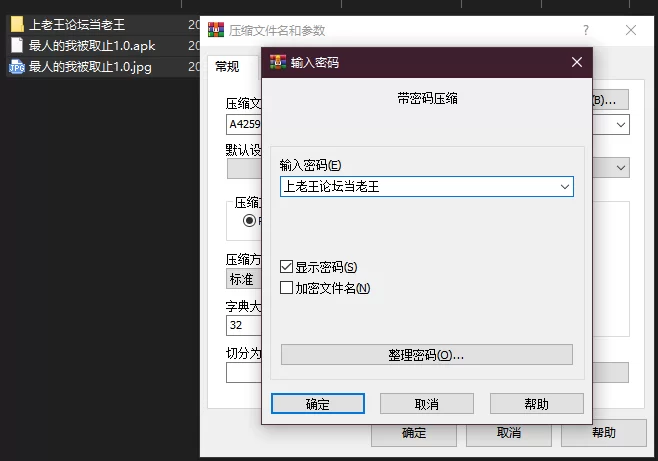Open the 标准 compression method dropdown
This screenshot has width=658, height=461.
(x=243, y=279)
